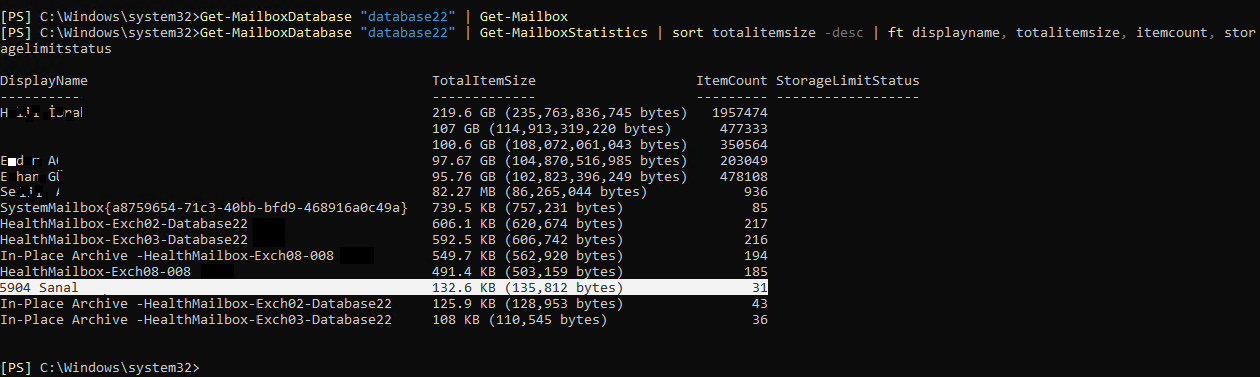Select the 100.6 GB size value
1260x377 pixels.
point(560,144)
